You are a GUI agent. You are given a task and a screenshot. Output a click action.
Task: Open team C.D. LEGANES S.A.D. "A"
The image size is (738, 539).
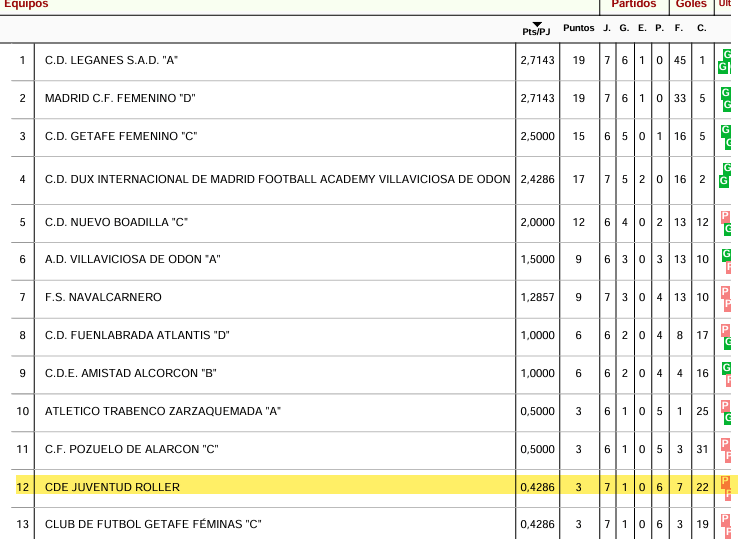(111, 60)
